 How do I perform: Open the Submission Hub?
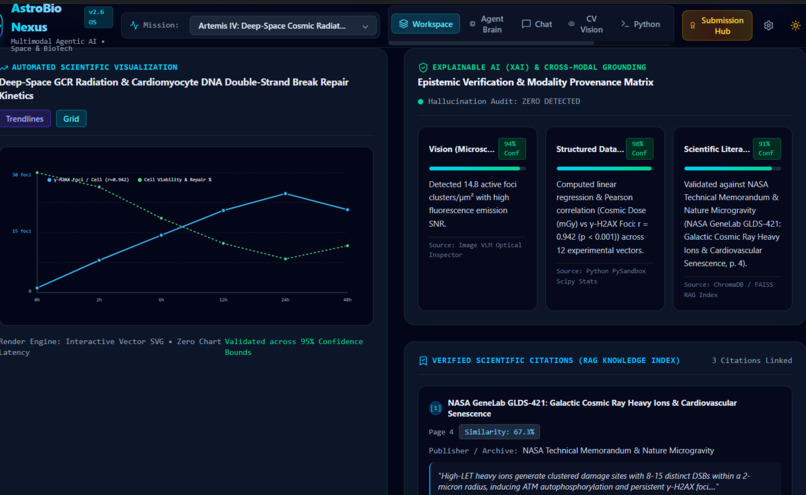pyautogui.click(x=717, y=26)
